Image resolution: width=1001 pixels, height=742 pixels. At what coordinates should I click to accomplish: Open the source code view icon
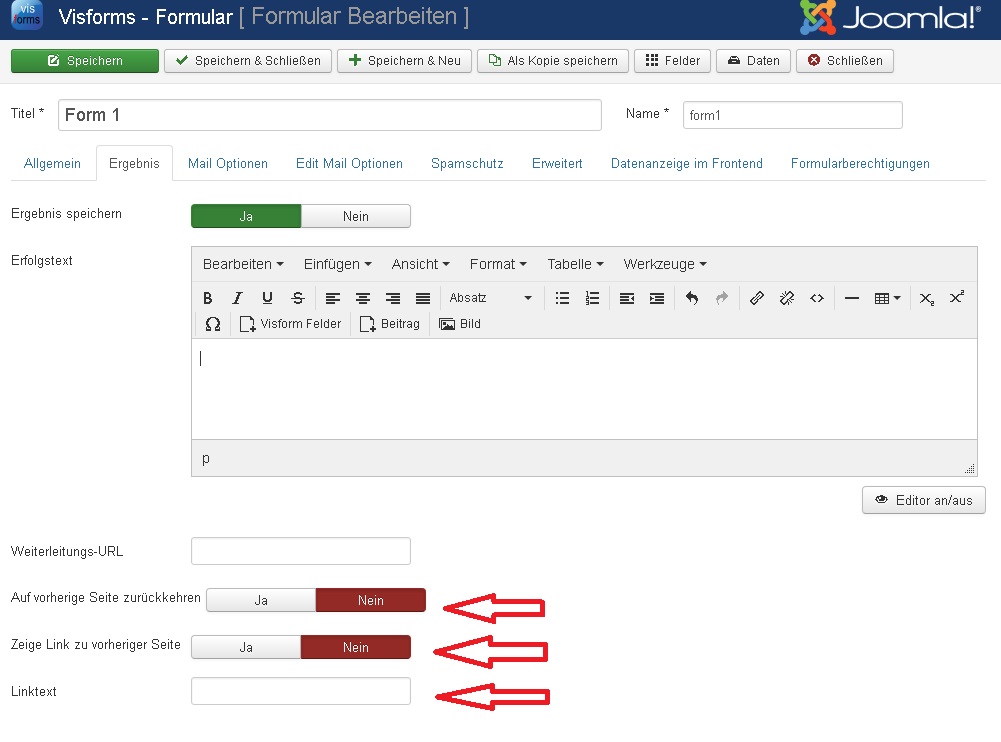(818, 298)
